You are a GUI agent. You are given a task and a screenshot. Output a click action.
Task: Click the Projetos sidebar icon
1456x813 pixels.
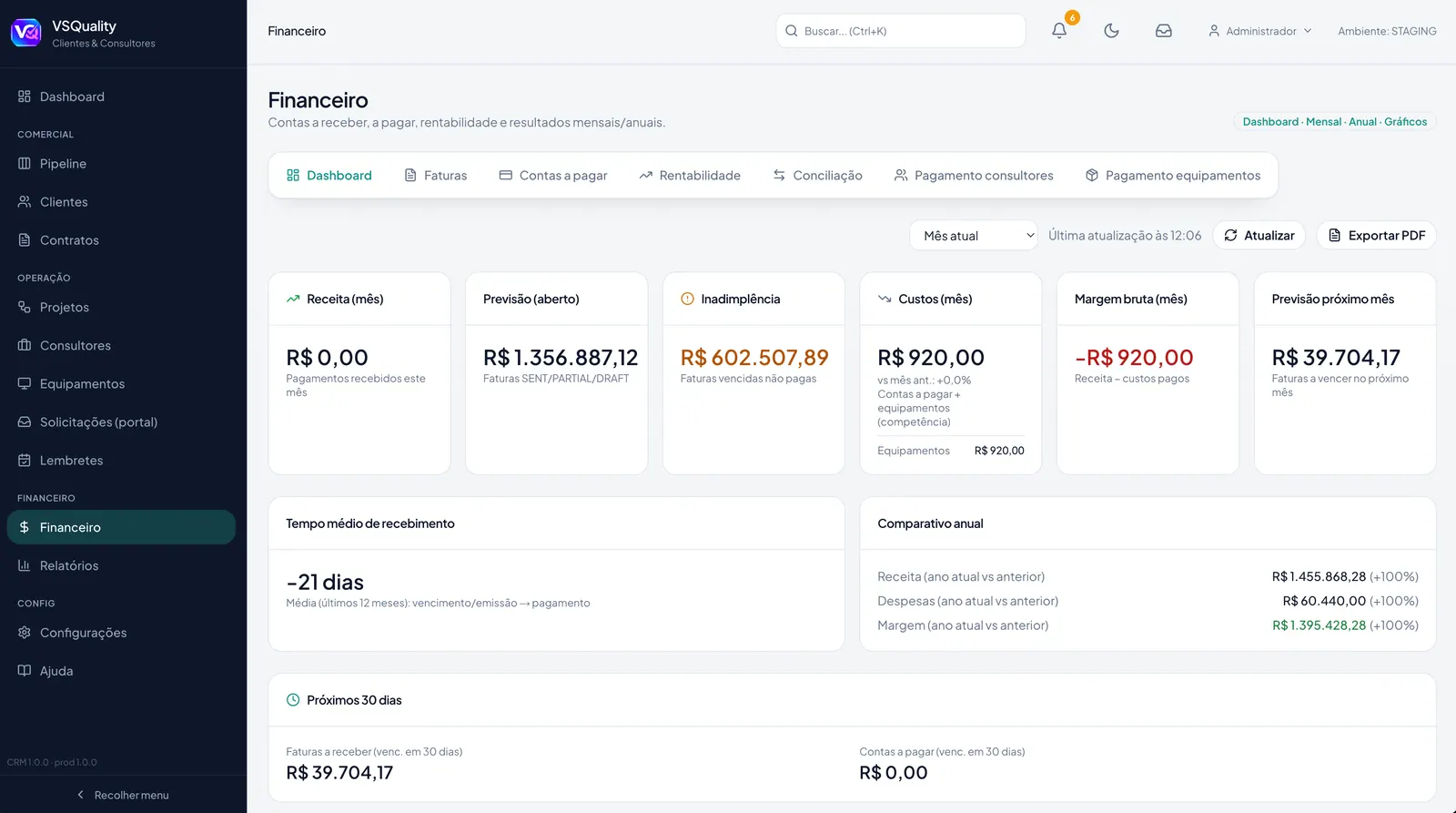tap(25, 308)
